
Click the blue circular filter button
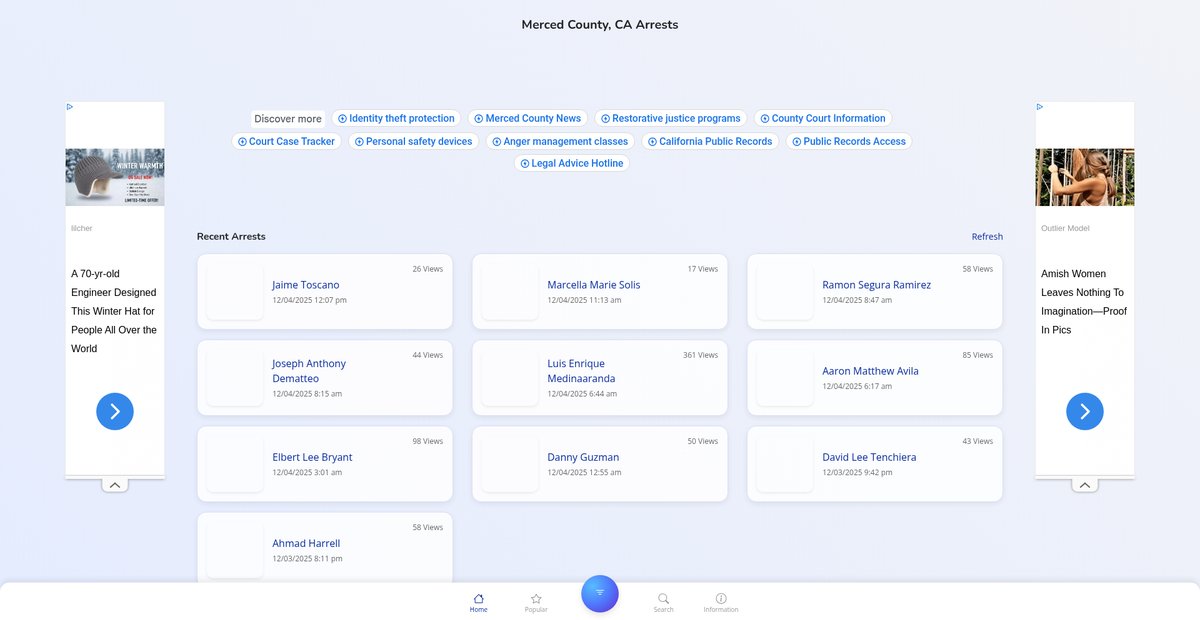coord(600,593)
